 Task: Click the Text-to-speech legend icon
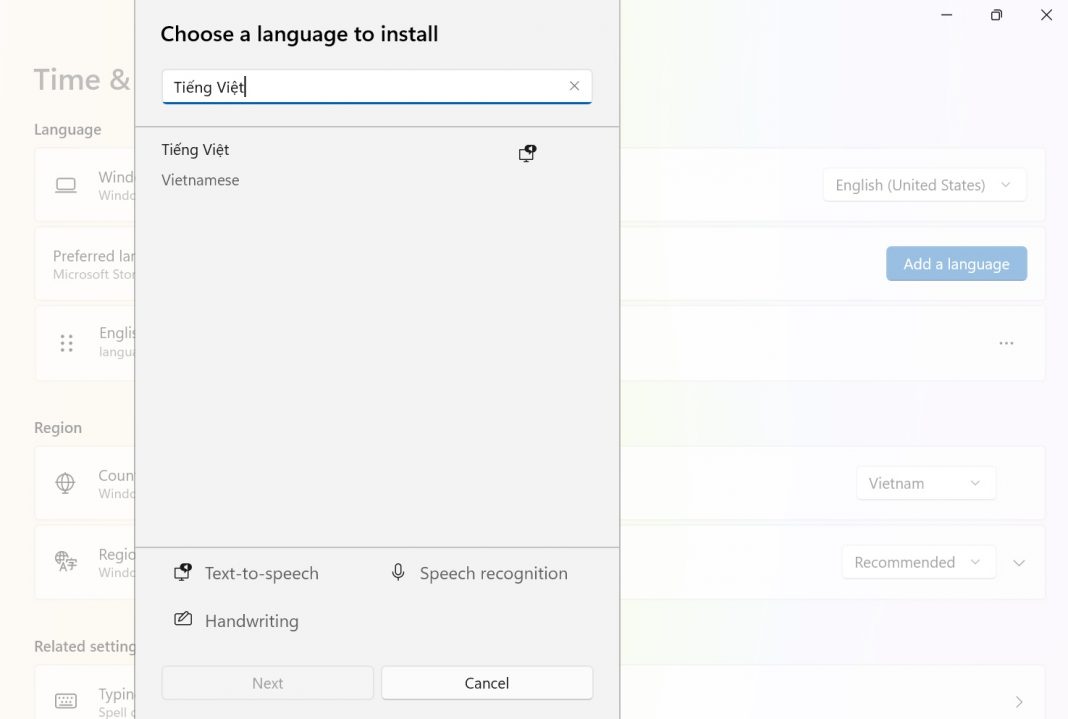[182, 573]
